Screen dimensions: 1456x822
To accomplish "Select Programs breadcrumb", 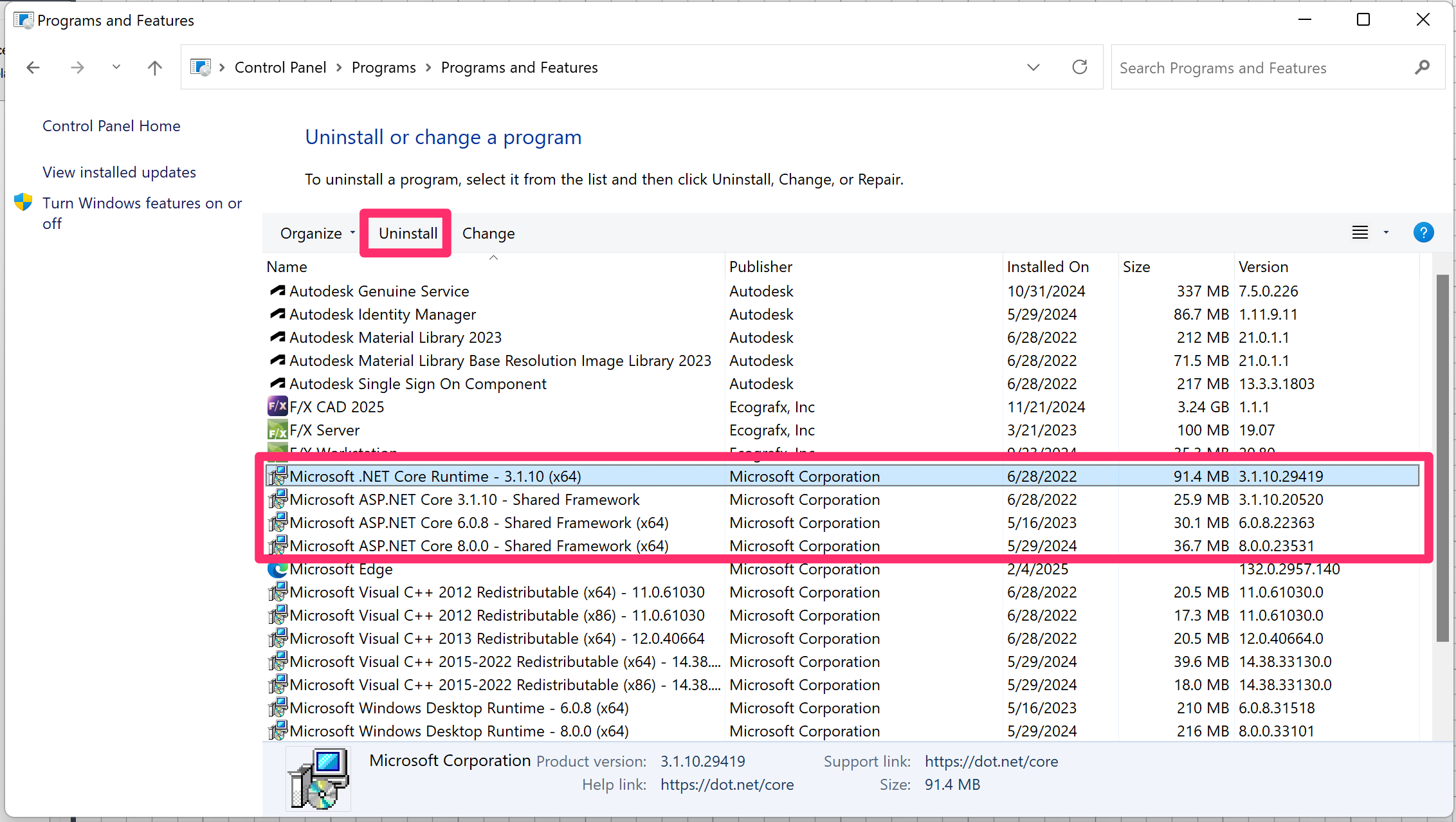I will tap(384, 68).
